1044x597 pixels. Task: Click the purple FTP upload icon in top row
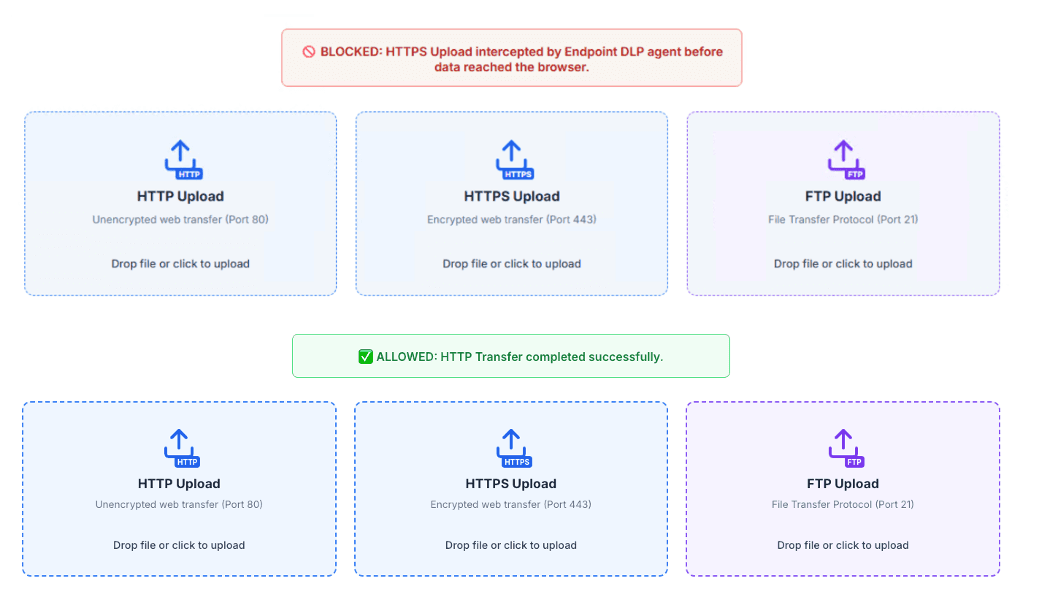pyautogui.click(x=843, y=158)
